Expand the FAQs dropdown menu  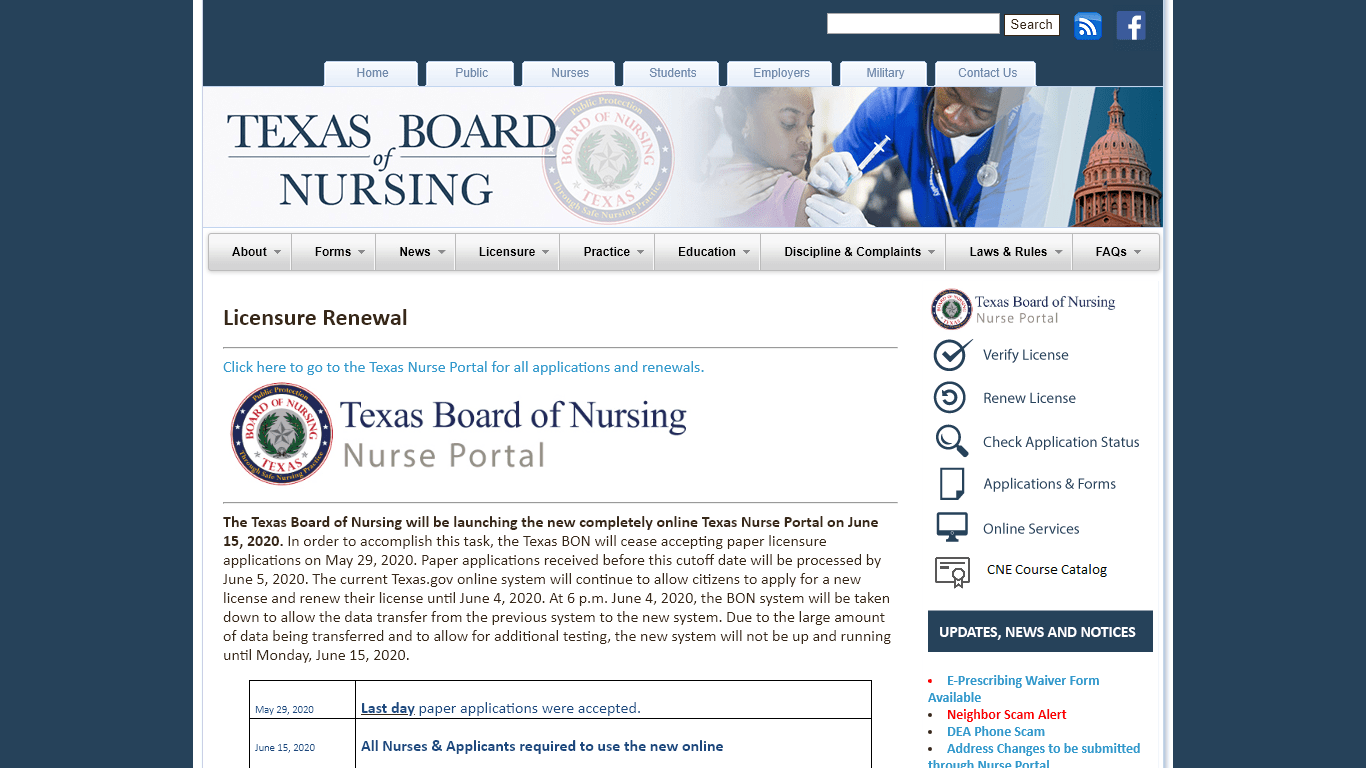(1116, 252)
